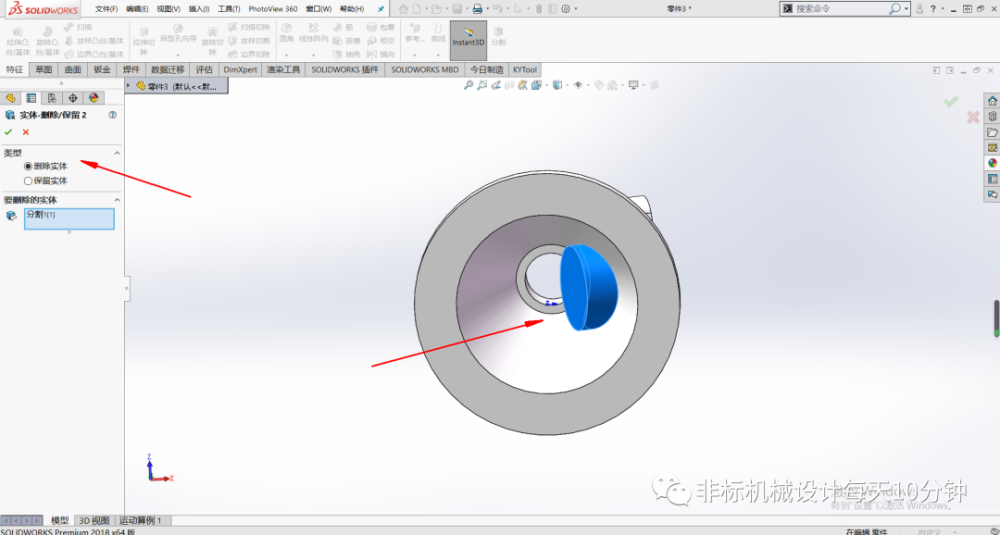Open the FeatureManager design tree tab
This screenshot has width=1000, height=535.
pyautogui.click(x=10, y=98)
